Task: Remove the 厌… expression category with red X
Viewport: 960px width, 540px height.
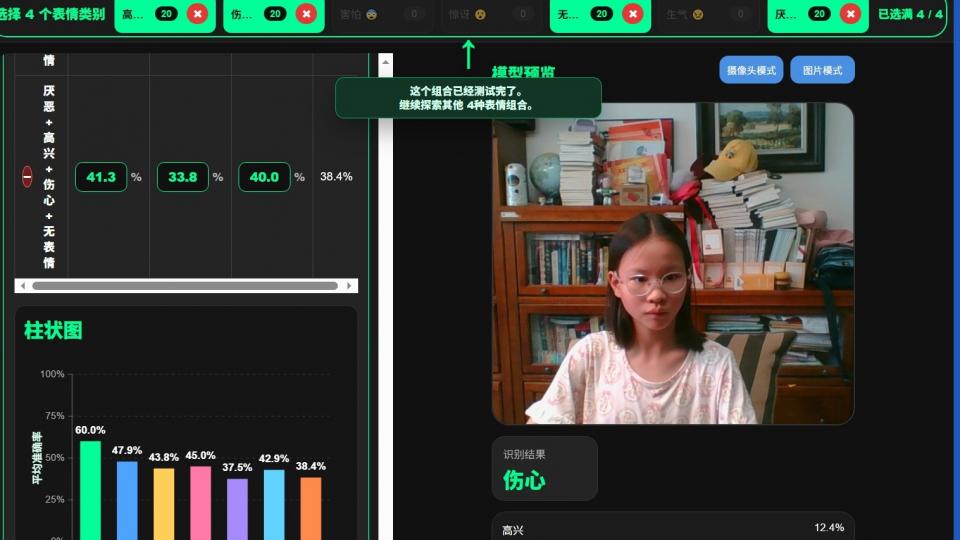Action: tap(850, 13)
